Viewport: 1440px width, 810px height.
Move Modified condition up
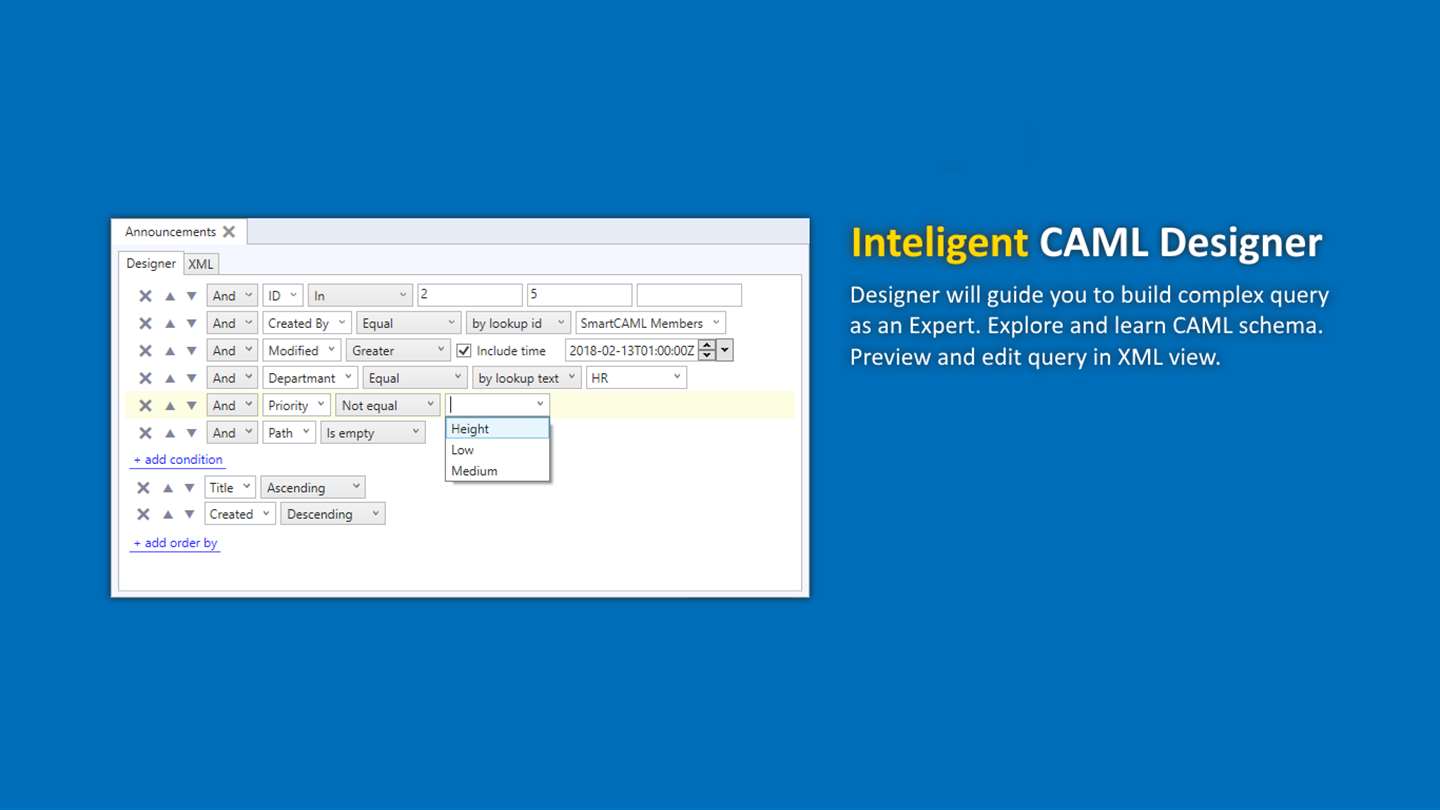pos(170,351)
